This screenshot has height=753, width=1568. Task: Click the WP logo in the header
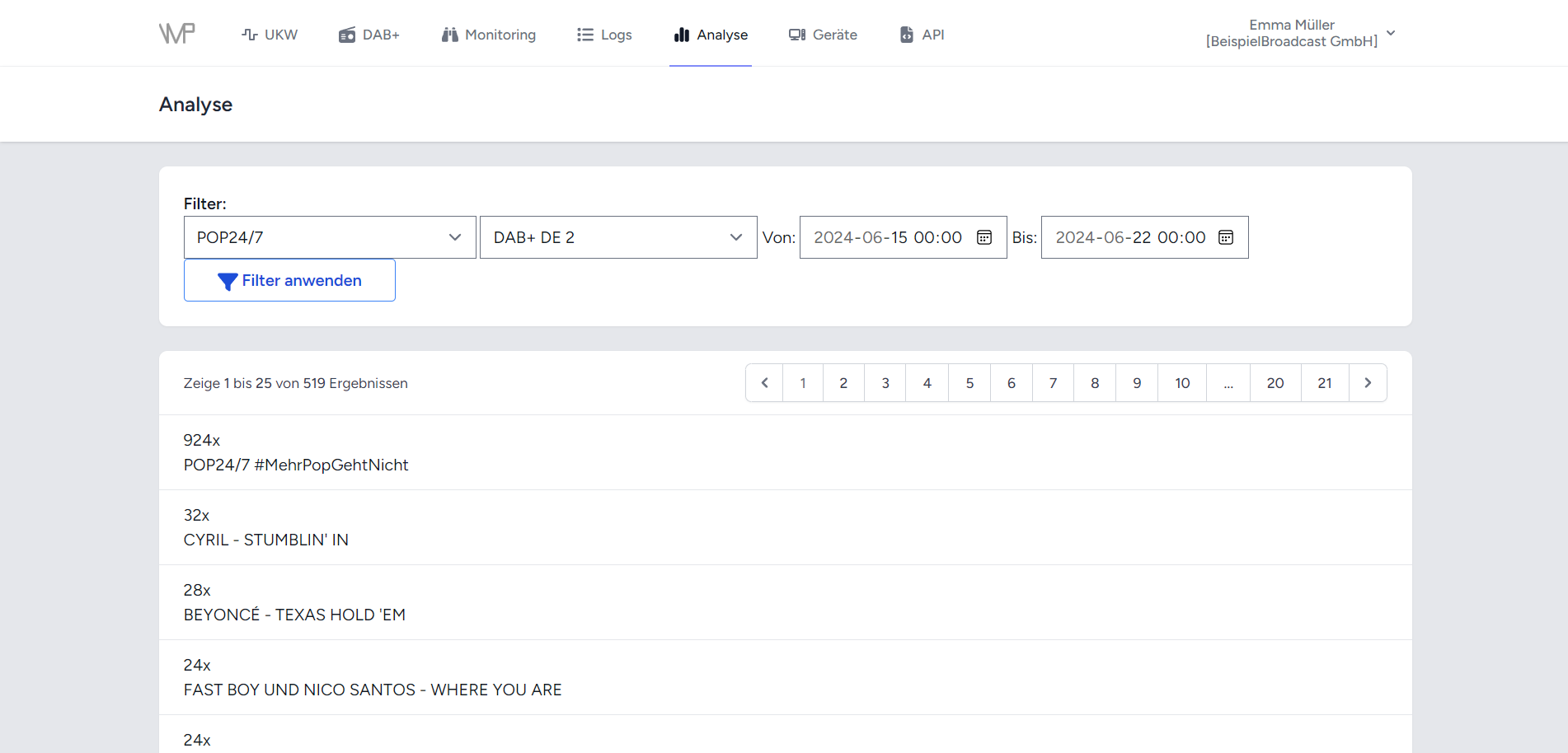[x=177, y=33]
